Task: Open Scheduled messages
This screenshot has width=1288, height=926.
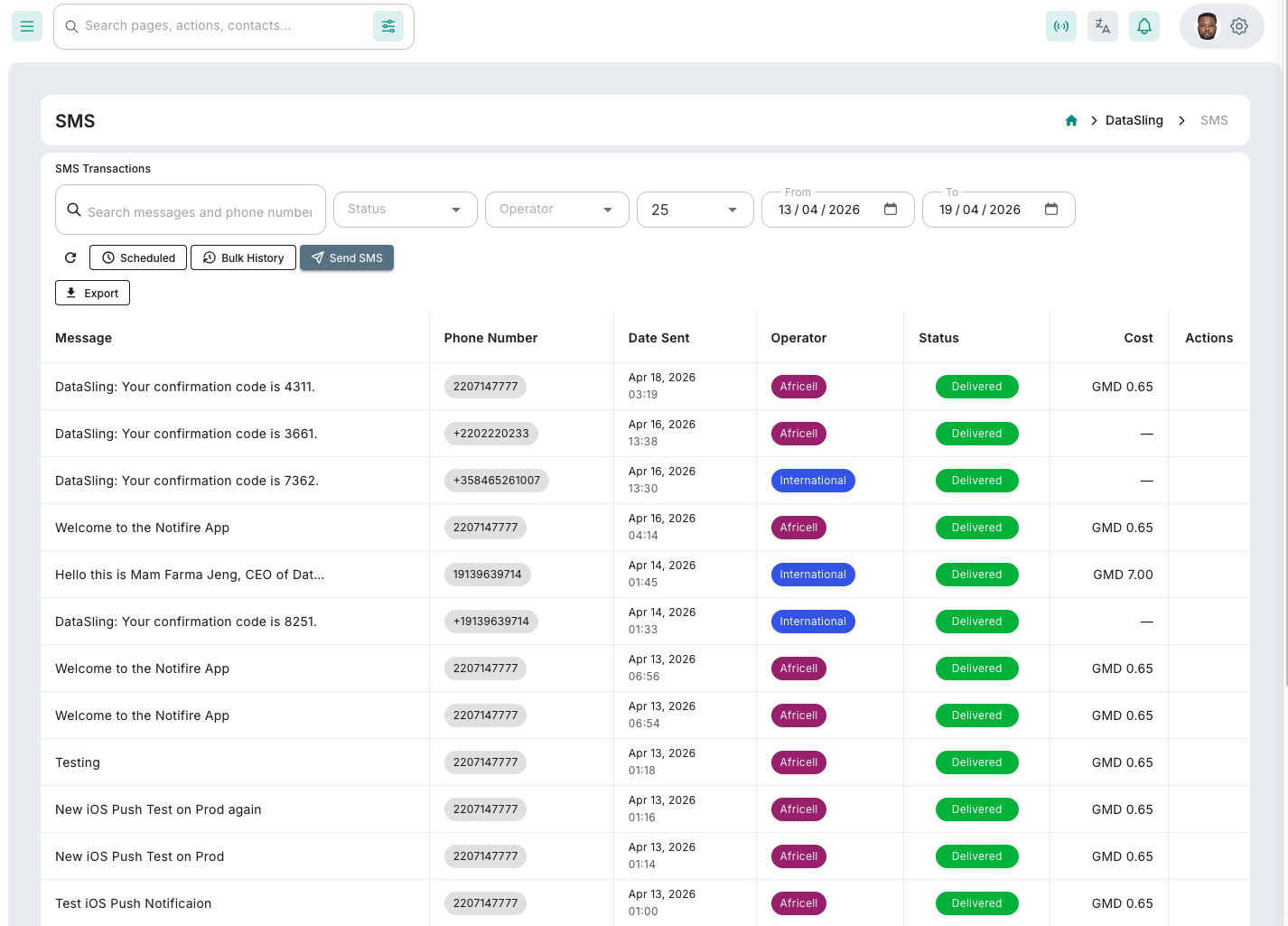Action: point(138,257)
